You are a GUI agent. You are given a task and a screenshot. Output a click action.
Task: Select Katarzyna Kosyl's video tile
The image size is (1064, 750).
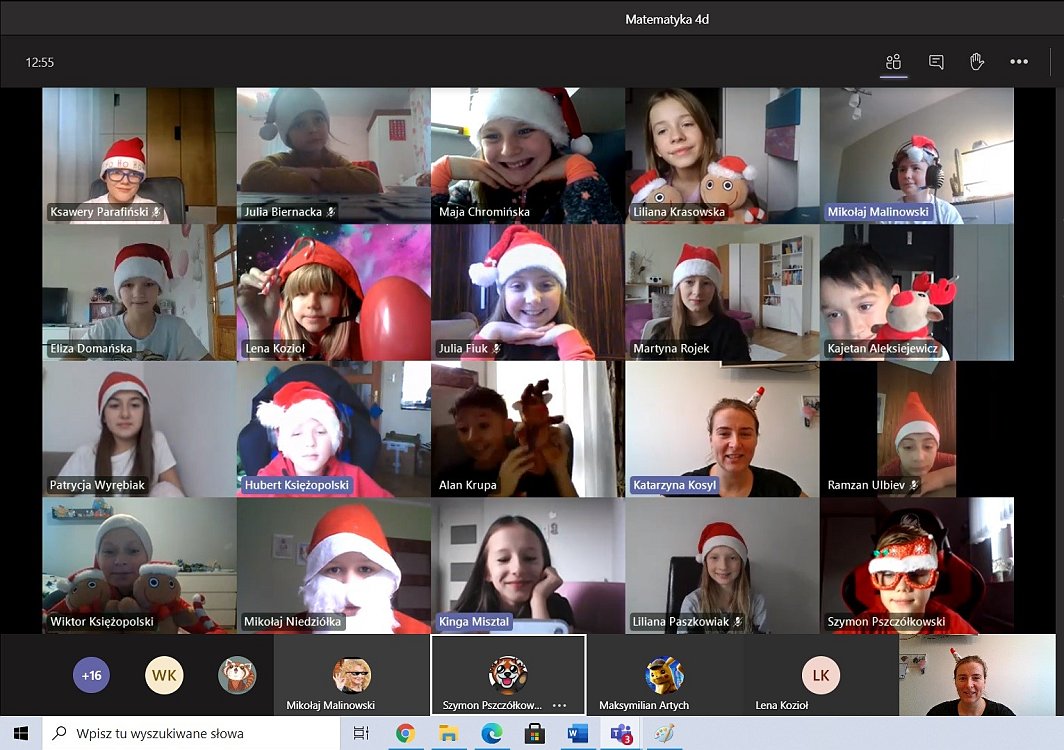click(x=722, y=429)
